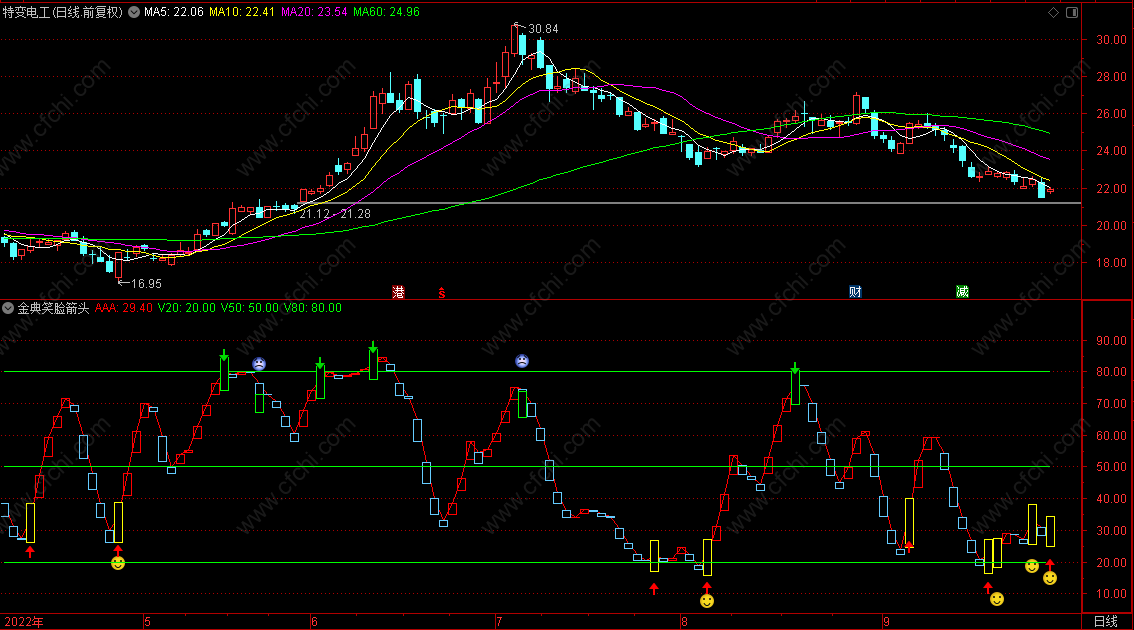Open the green 减 marker

[962, 291]
